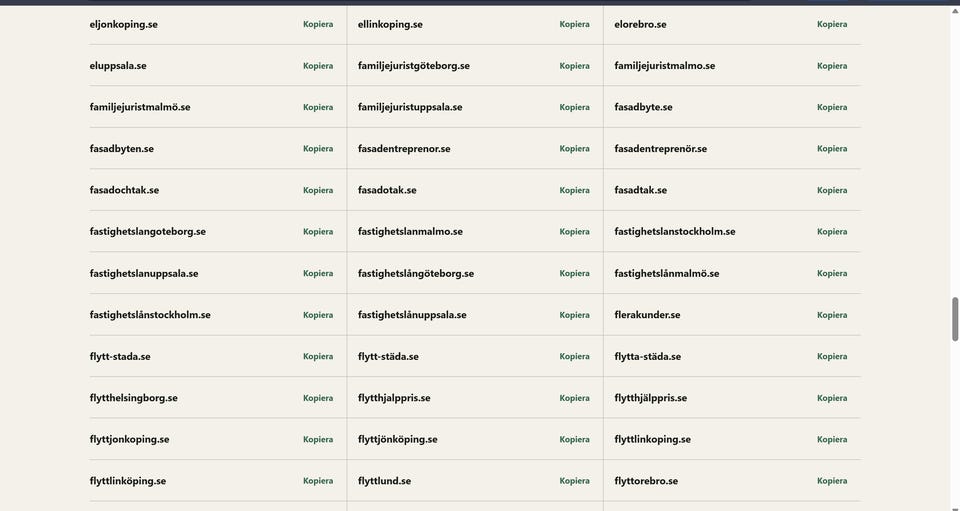Copy the flyttlinköping.se domain
Screen dimensions: 960x511
click(318, 481)
